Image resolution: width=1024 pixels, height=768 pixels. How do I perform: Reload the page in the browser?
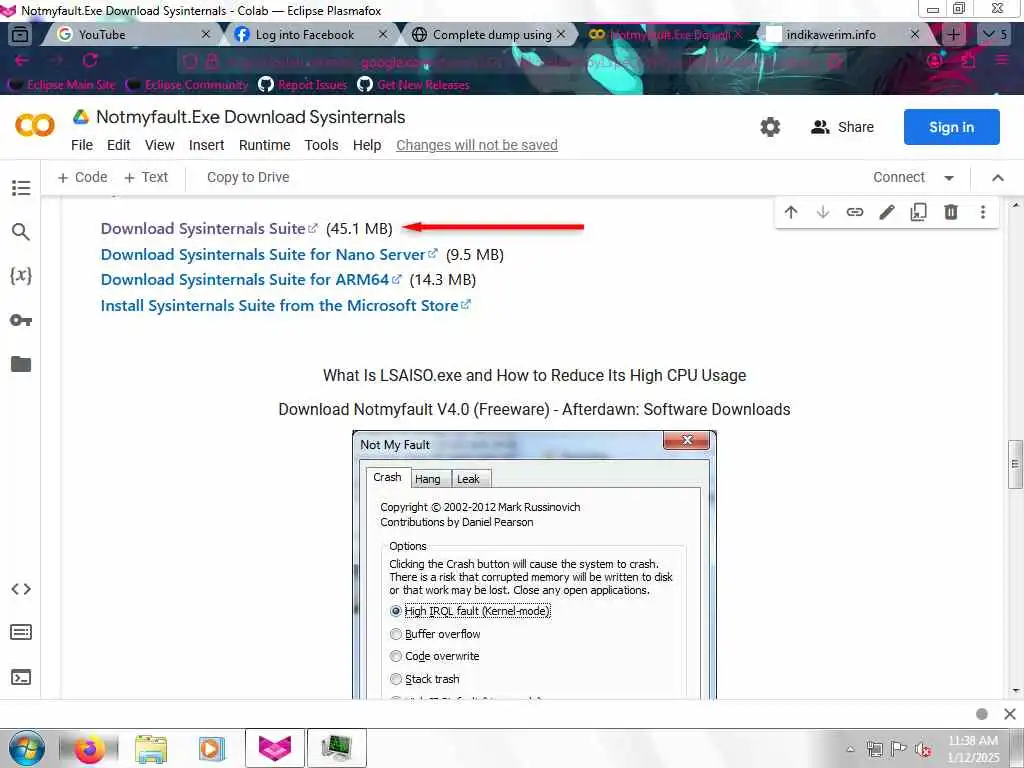point(90,61)
